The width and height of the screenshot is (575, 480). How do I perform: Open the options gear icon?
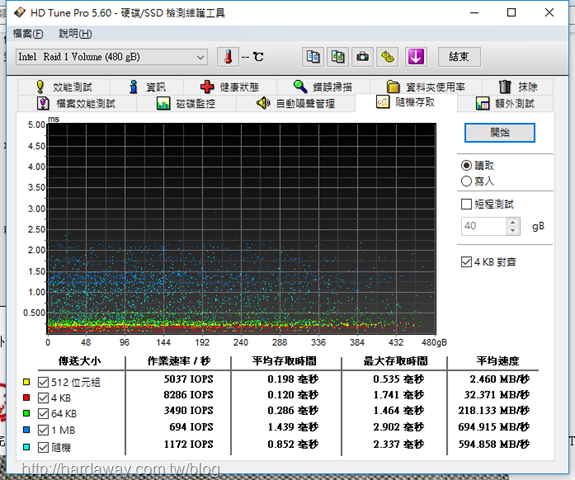click(x=388, y=57)
